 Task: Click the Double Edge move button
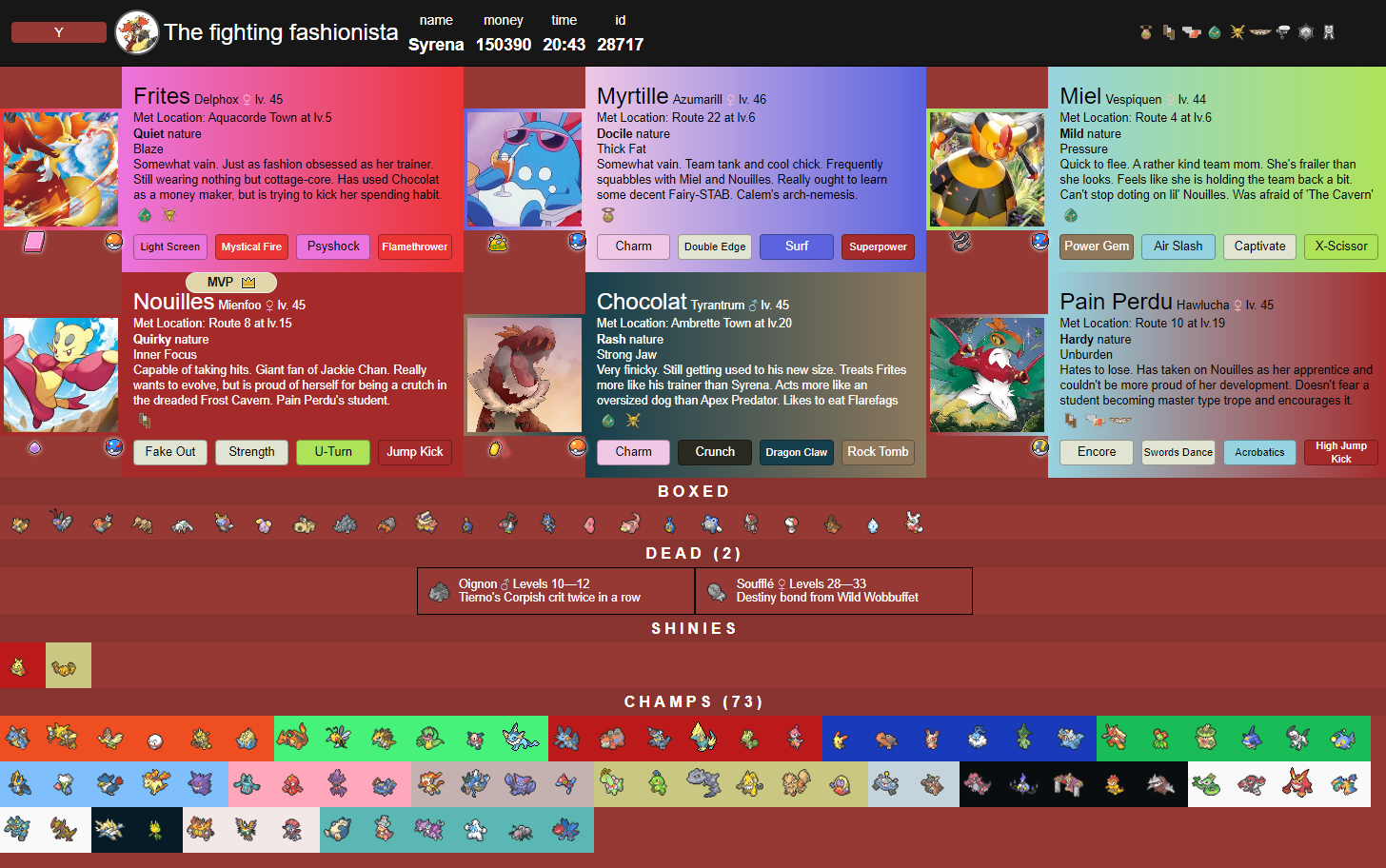715,247
